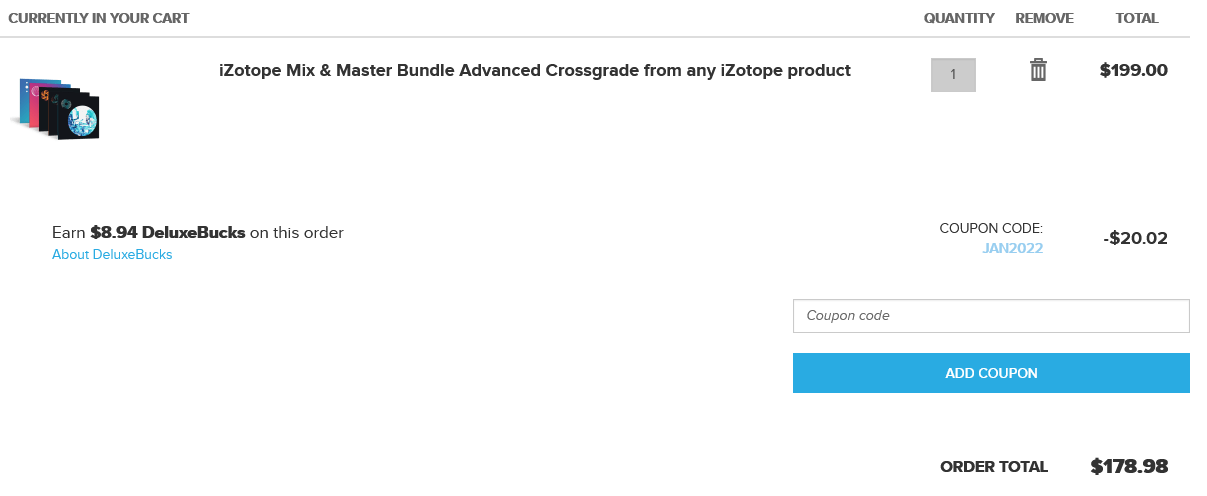Open the iZotope Mix & Master Bundle title
Screen dimensions: 1207x496
(x=535, y=71)
